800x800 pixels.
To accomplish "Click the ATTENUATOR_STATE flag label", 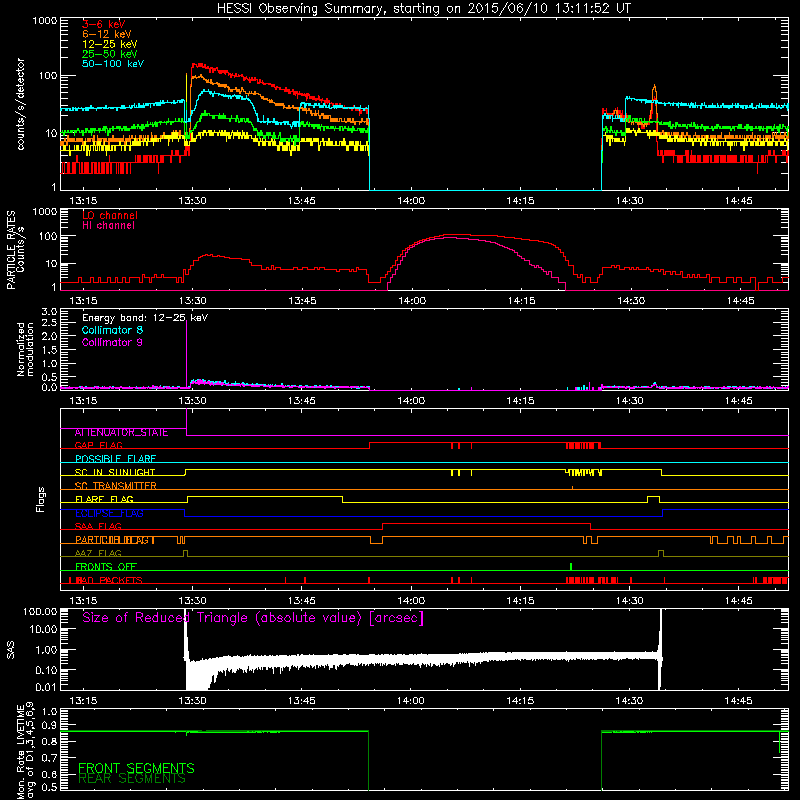I will click(121, 433).
